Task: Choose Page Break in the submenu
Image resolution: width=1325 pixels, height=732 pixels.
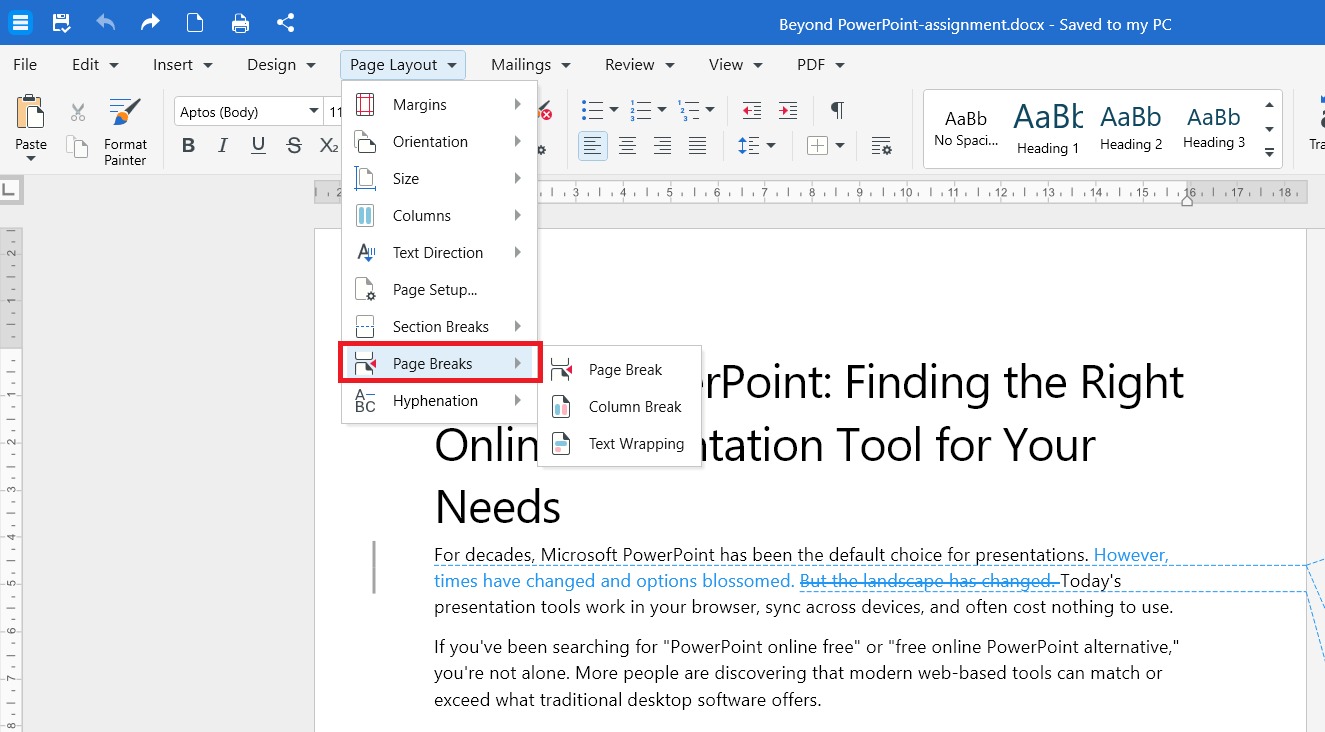Action: point(619,370)
